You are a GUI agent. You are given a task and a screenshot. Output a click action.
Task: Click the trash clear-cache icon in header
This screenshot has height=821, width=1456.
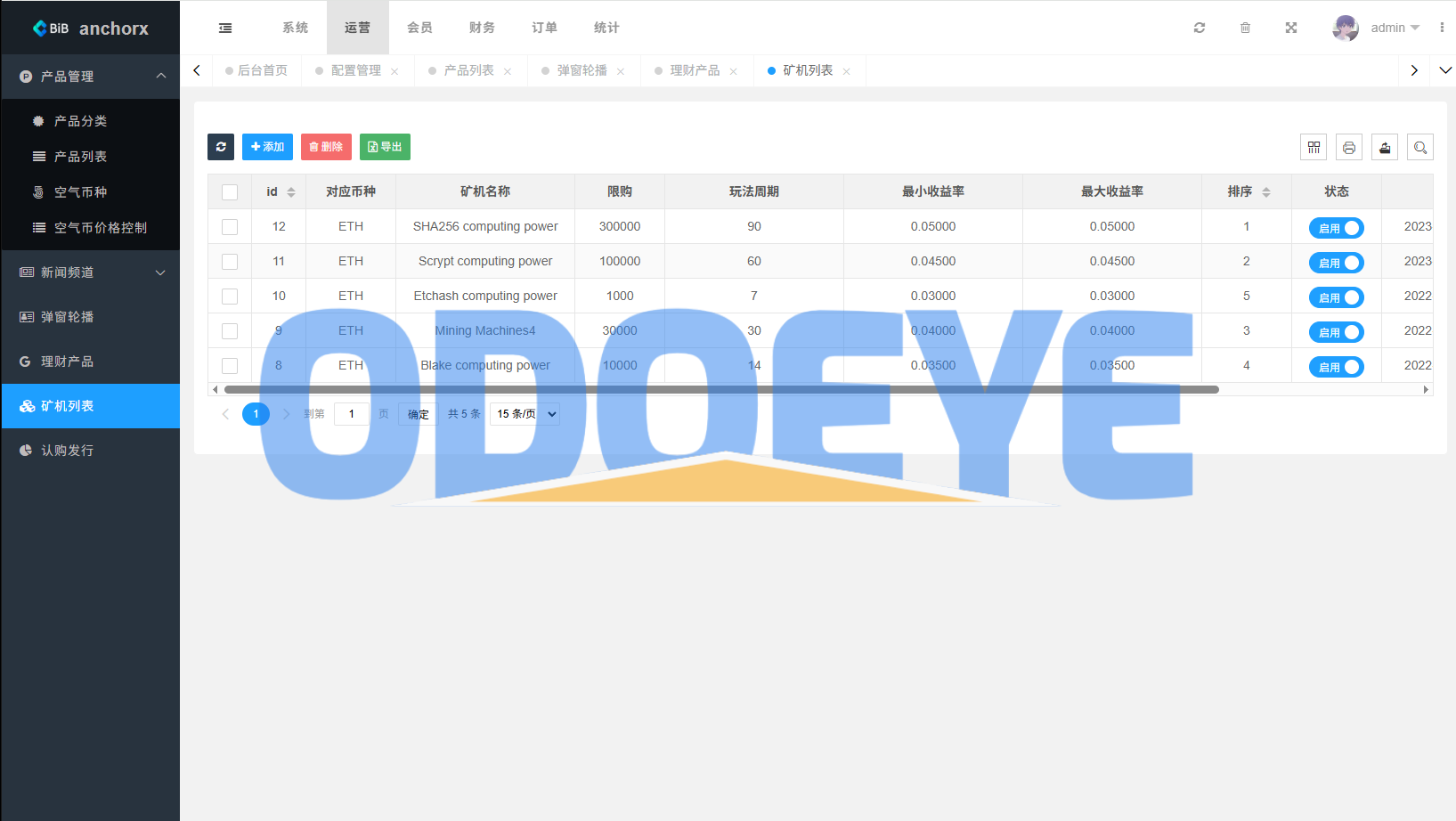tap(1245, 28)
